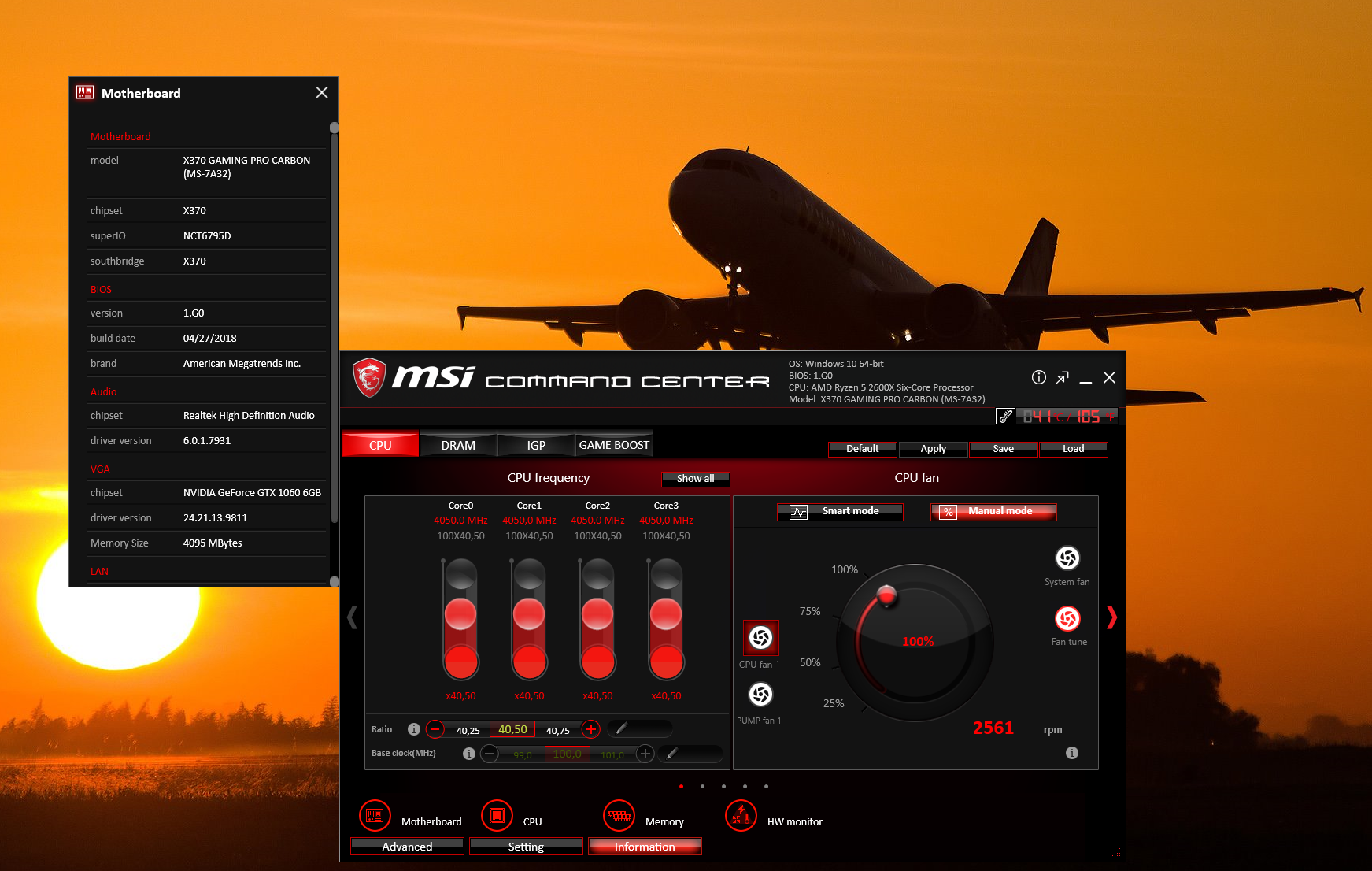Open the Motherboard information icon
Viewport: 1372px width, 871px height.
[375, 816]
